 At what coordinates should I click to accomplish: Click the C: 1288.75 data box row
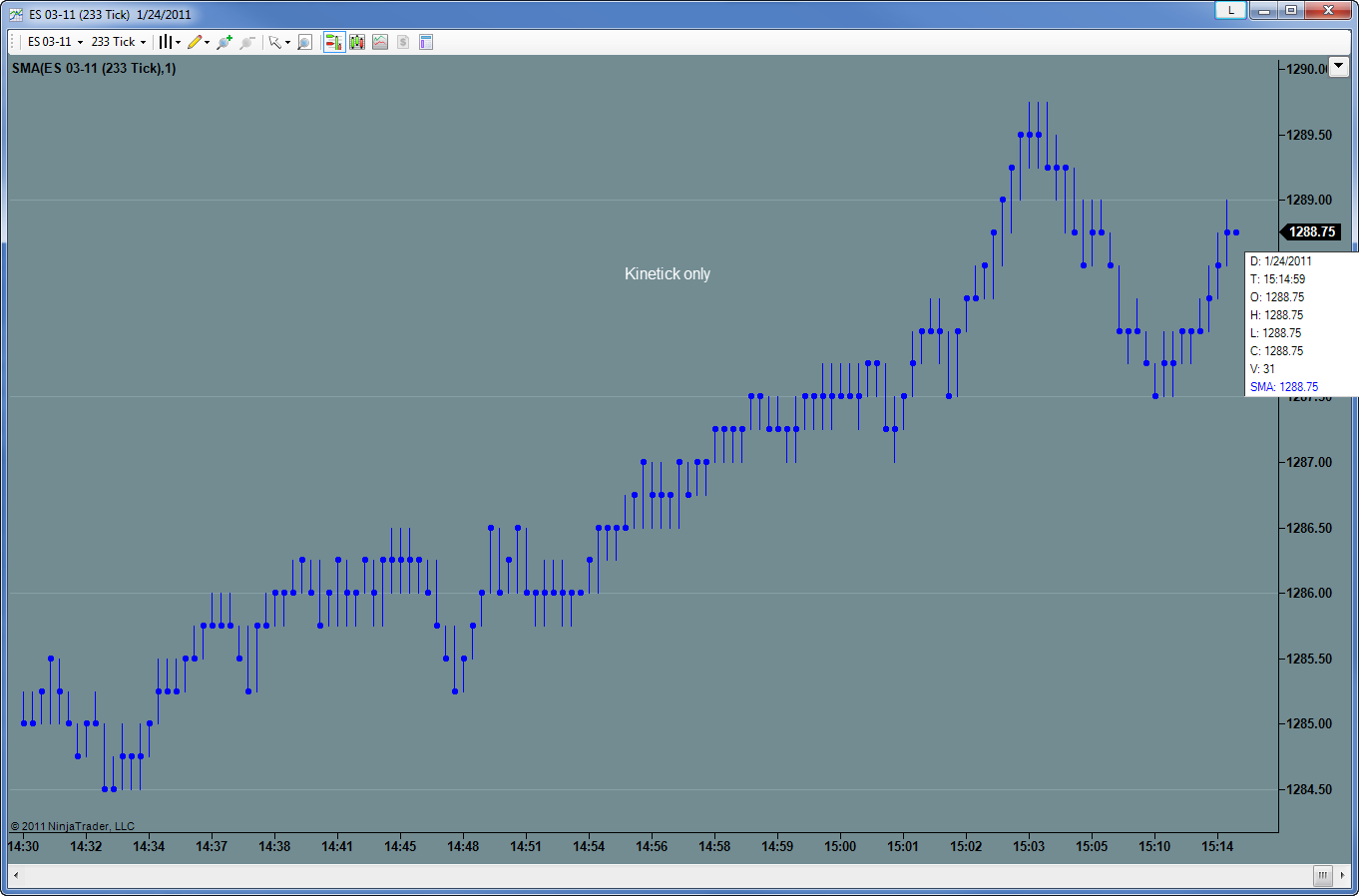[1277, 351]
